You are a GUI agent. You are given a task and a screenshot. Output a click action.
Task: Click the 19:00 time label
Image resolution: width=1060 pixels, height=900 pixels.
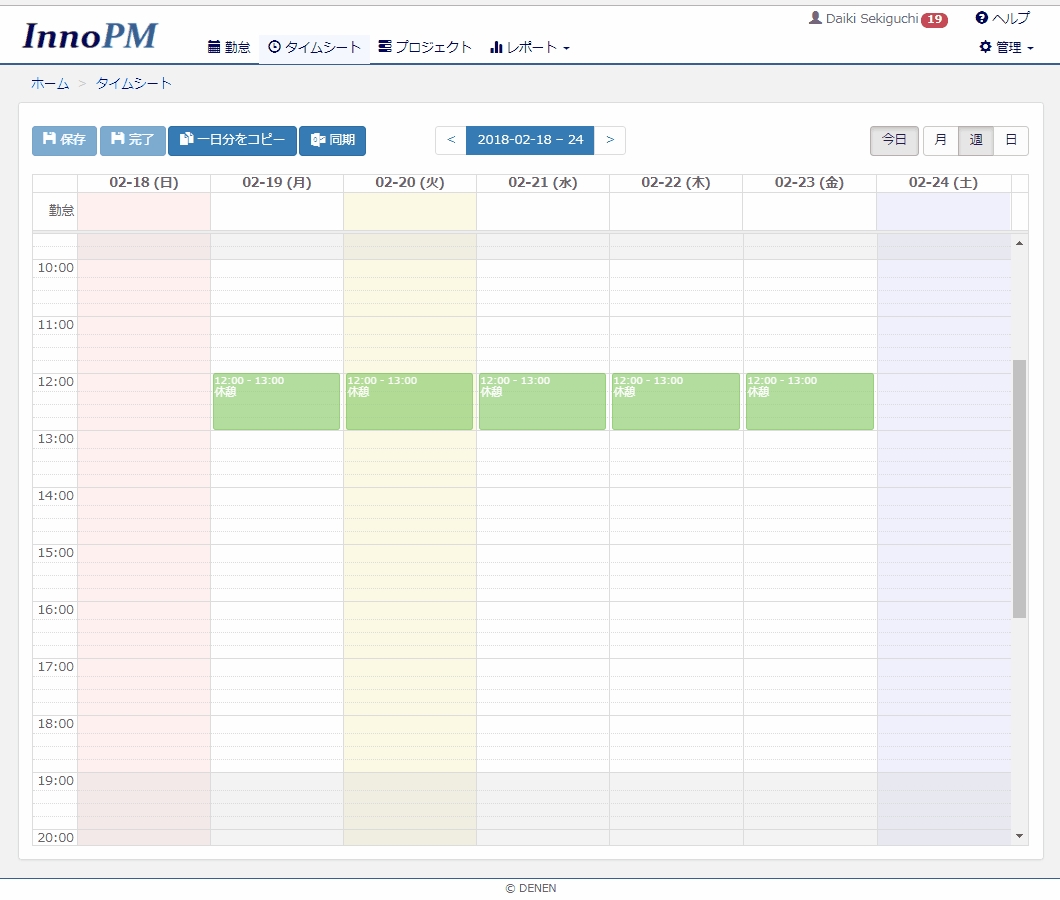pos(55,780)
